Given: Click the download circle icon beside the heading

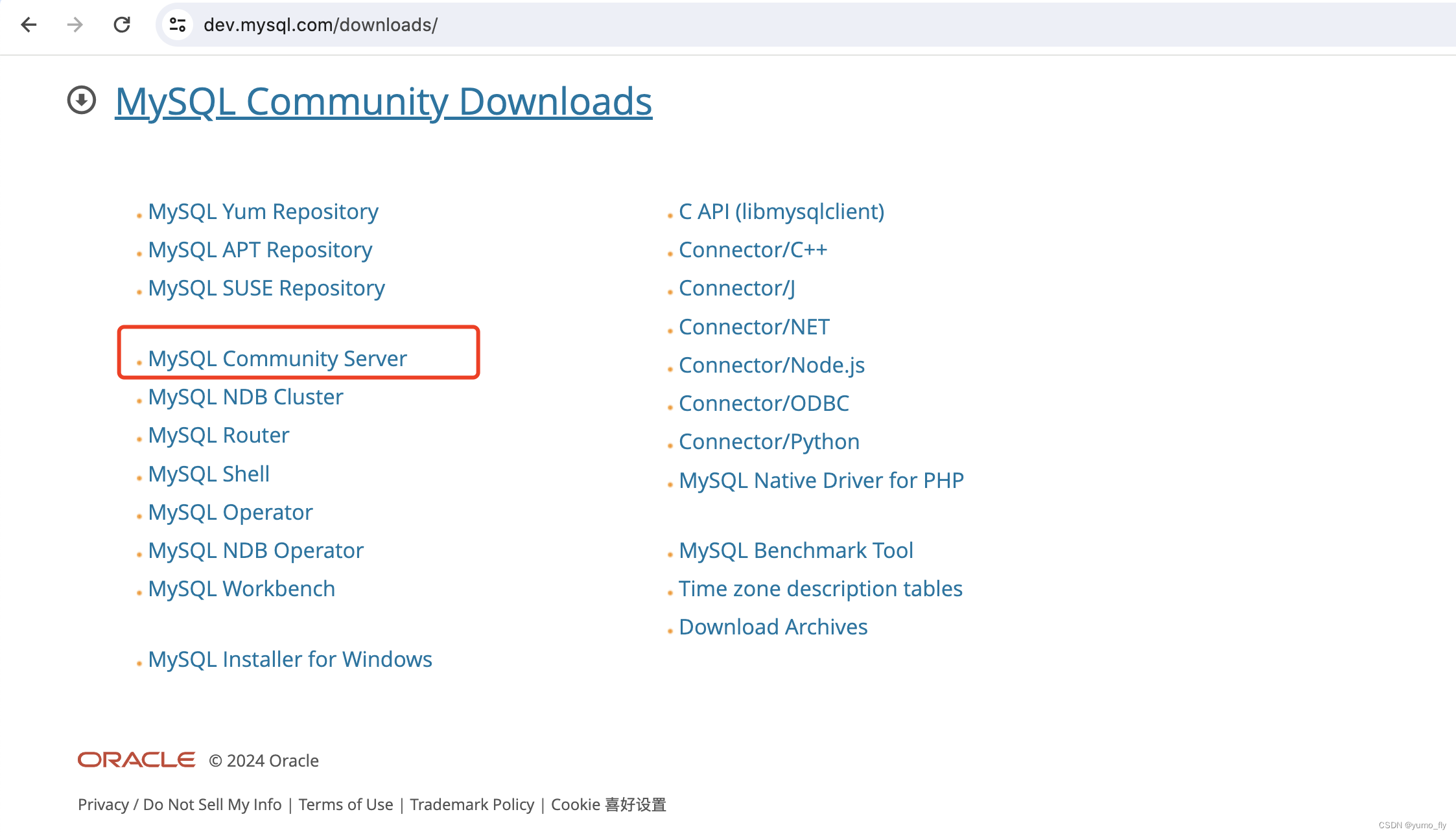Looking at the screenshot, I should click(82, 100).
